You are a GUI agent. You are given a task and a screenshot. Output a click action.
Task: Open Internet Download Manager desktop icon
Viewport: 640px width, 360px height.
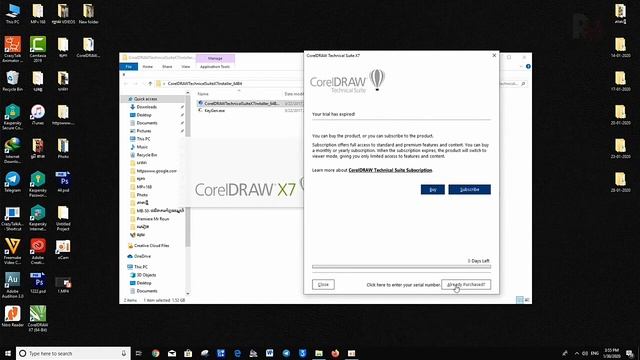coord(13,151)
